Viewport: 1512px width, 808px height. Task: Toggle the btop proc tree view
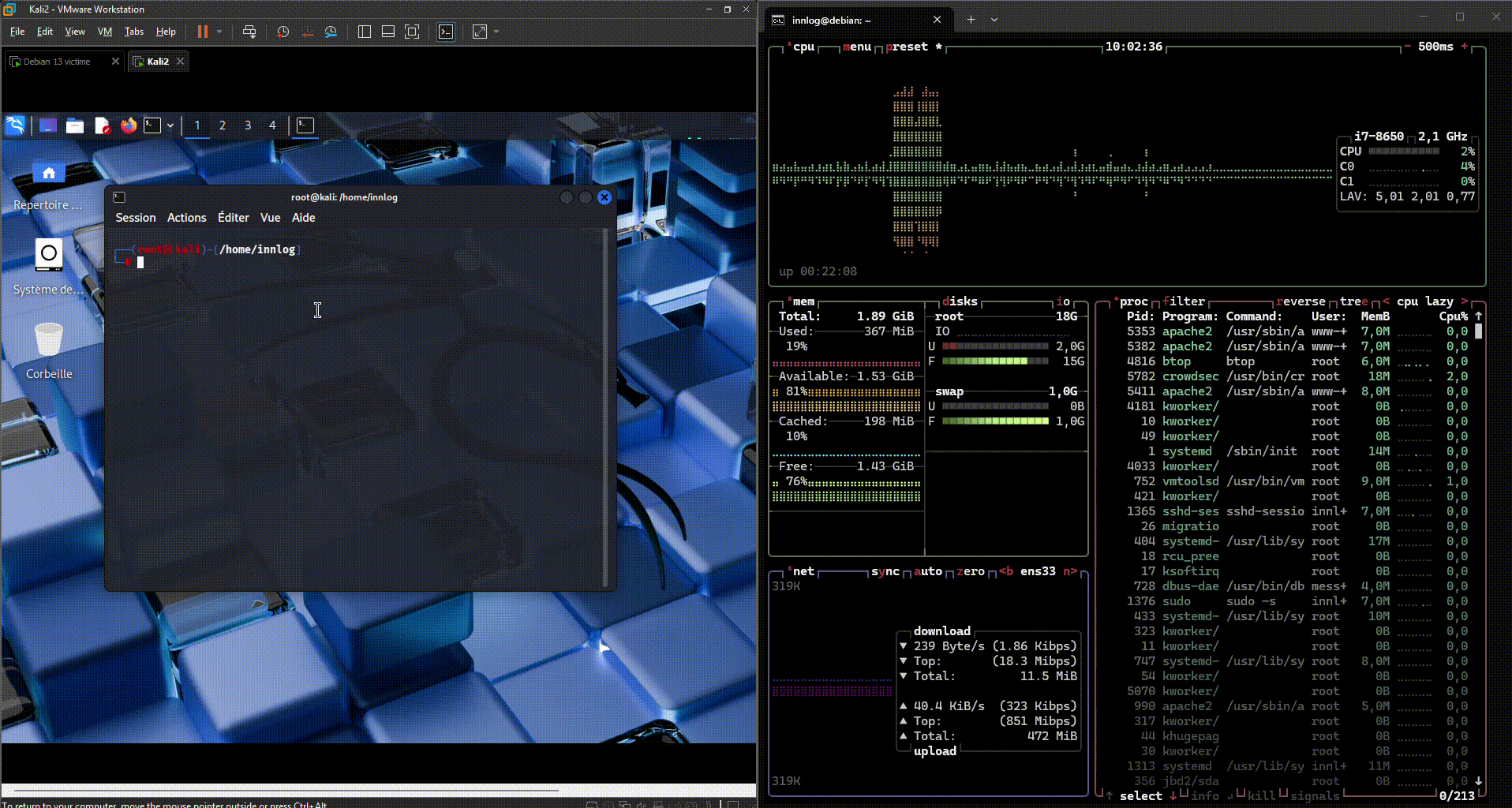pyautogui.click(x=1353, y=301)
